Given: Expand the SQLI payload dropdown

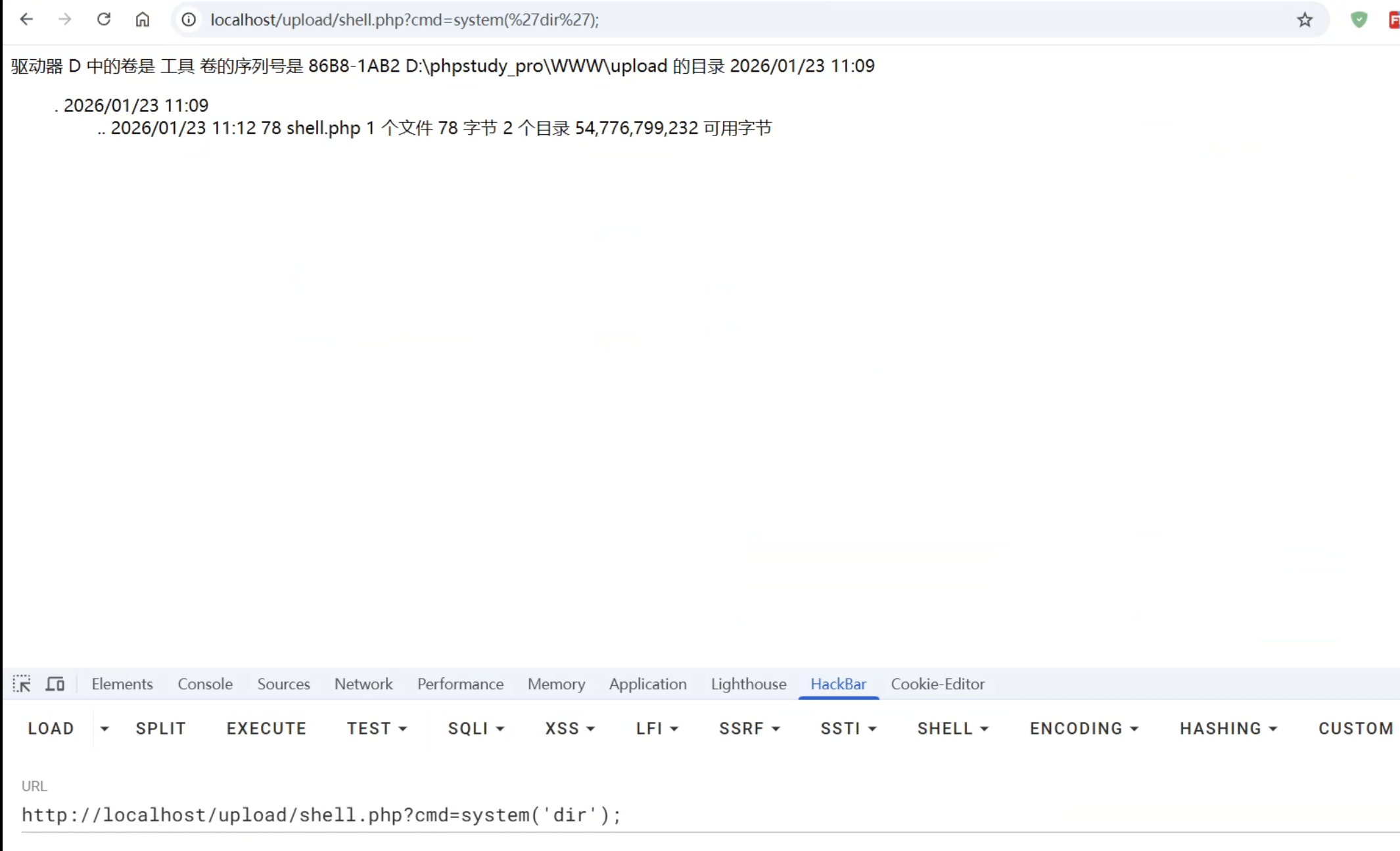Looking at the screenshot, I should tap(475, 728).
